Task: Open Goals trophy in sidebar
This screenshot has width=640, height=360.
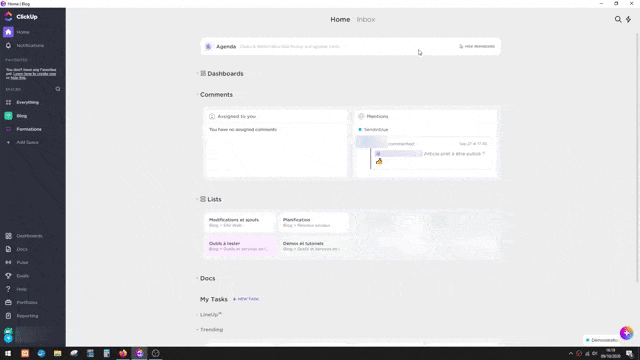Action: pyautogui.click(x=8, y=276)
